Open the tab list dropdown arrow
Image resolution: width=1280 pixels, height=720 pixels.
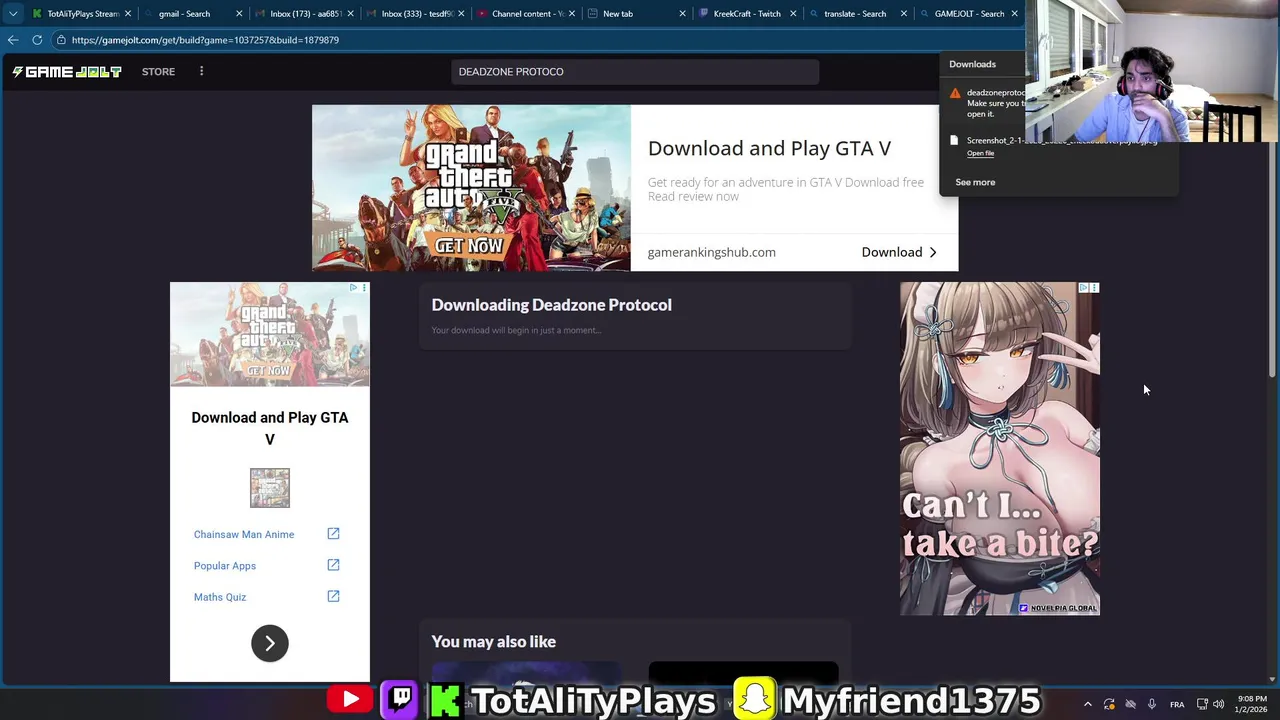coord(12,13)
